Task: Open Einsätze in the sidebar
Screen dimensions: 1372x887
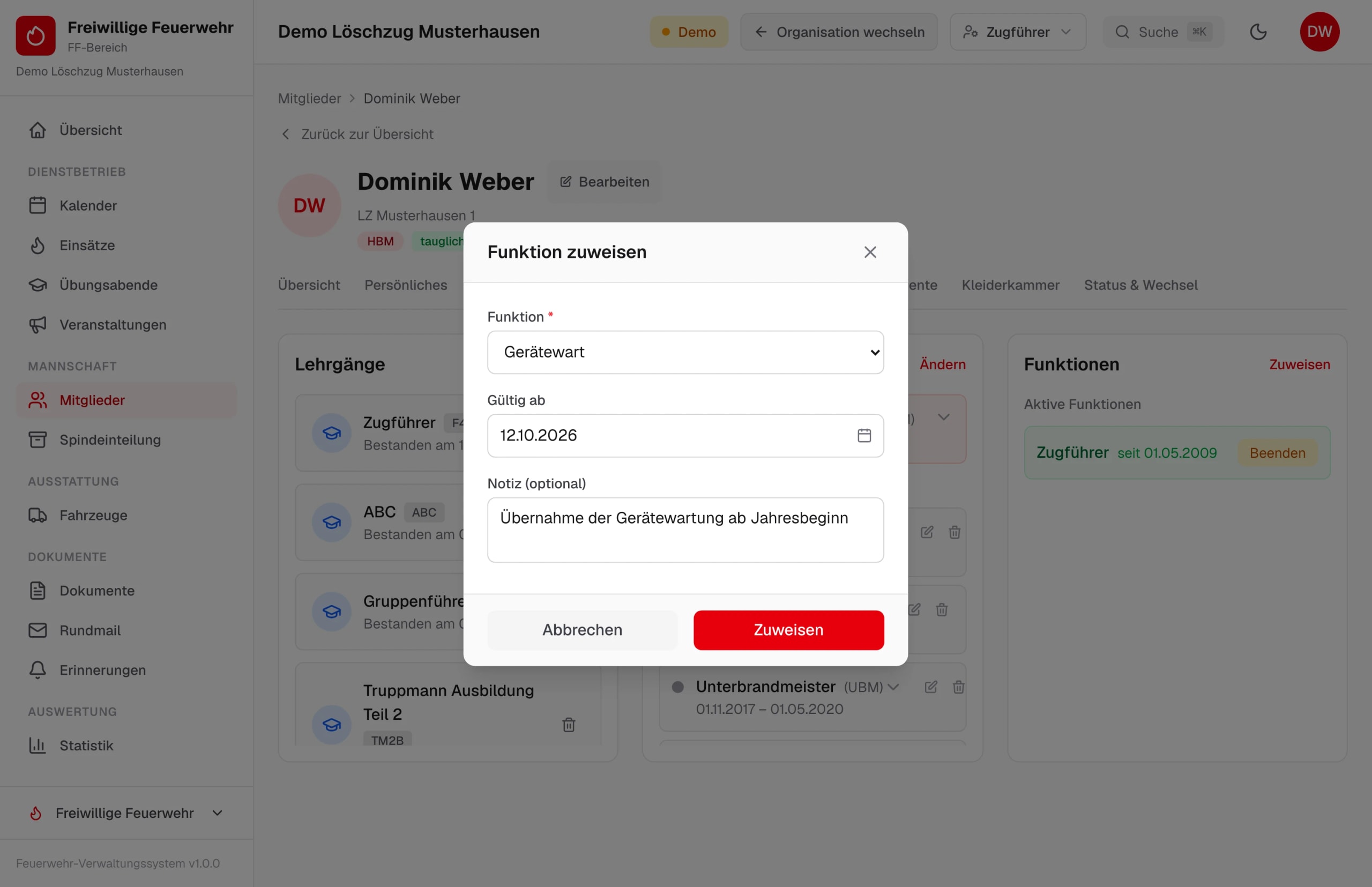Action: click(x=126, y=245)
